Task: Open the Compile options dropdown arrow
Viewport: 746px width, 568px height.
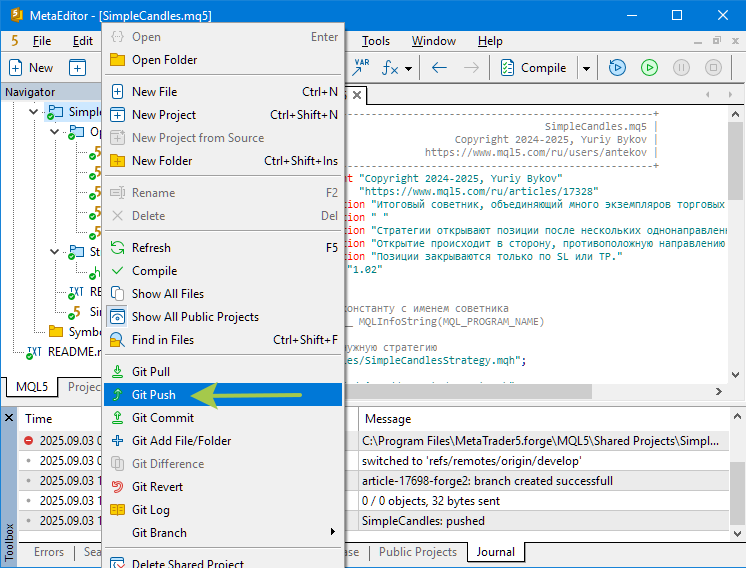Action: coord(586,69)
